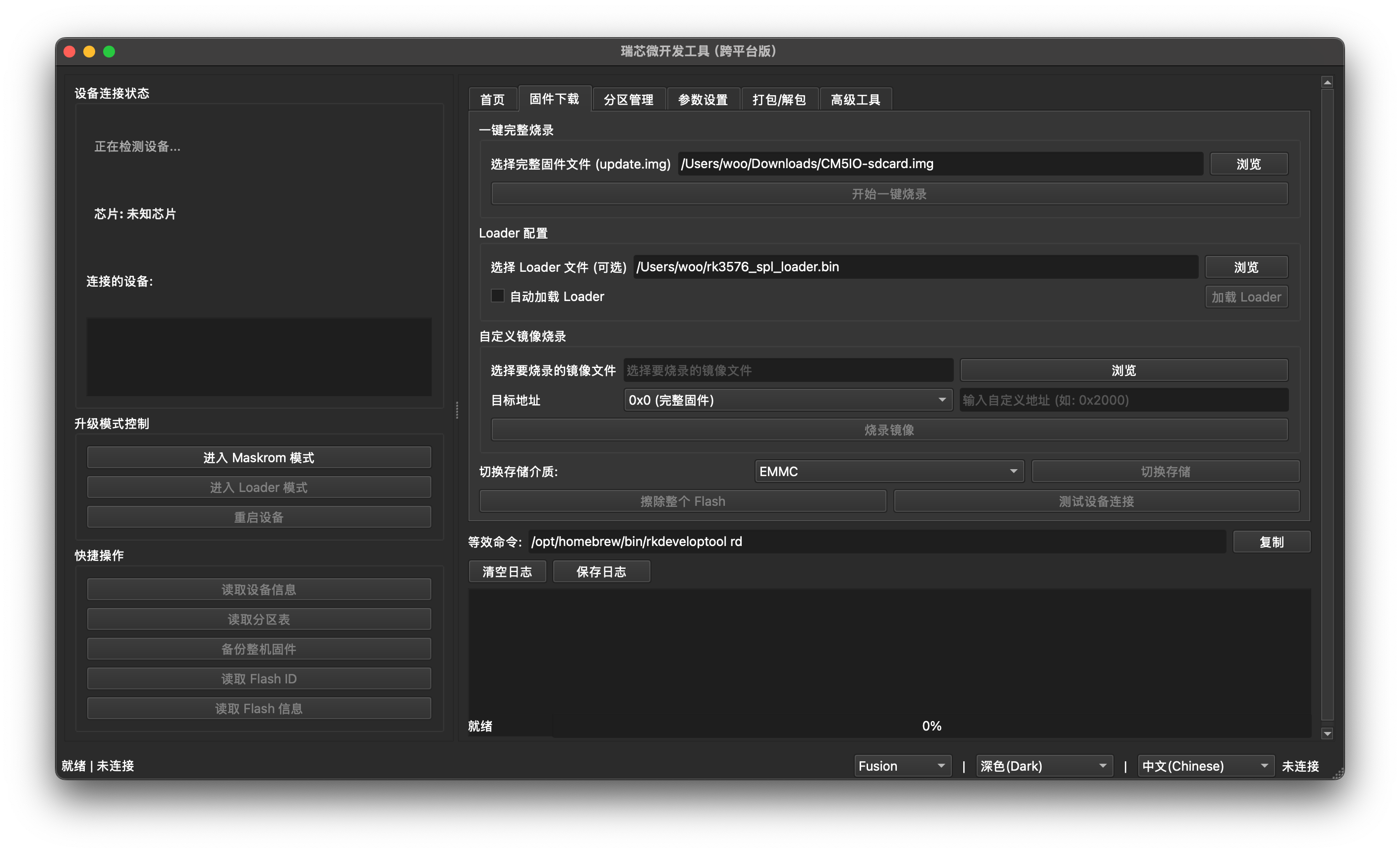The width and height of the screenshot is (1400, 853).
Task: Expand the 目标地址 0x0 (完整固件) dropdown
Action: point(787,400)
